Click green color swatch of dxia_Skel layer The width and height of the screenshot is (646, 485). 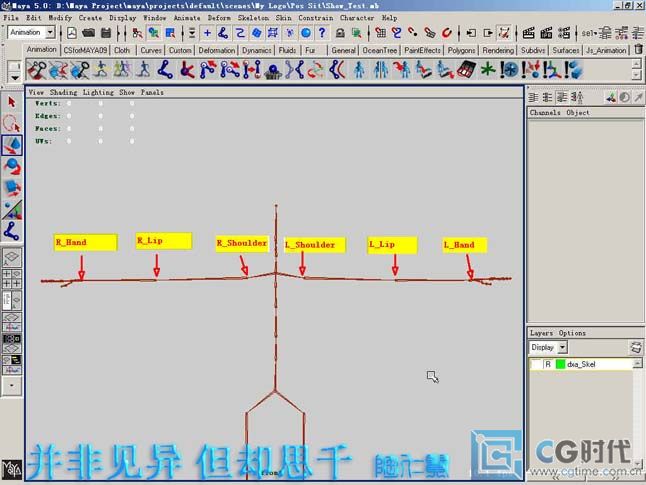(560, 364)
